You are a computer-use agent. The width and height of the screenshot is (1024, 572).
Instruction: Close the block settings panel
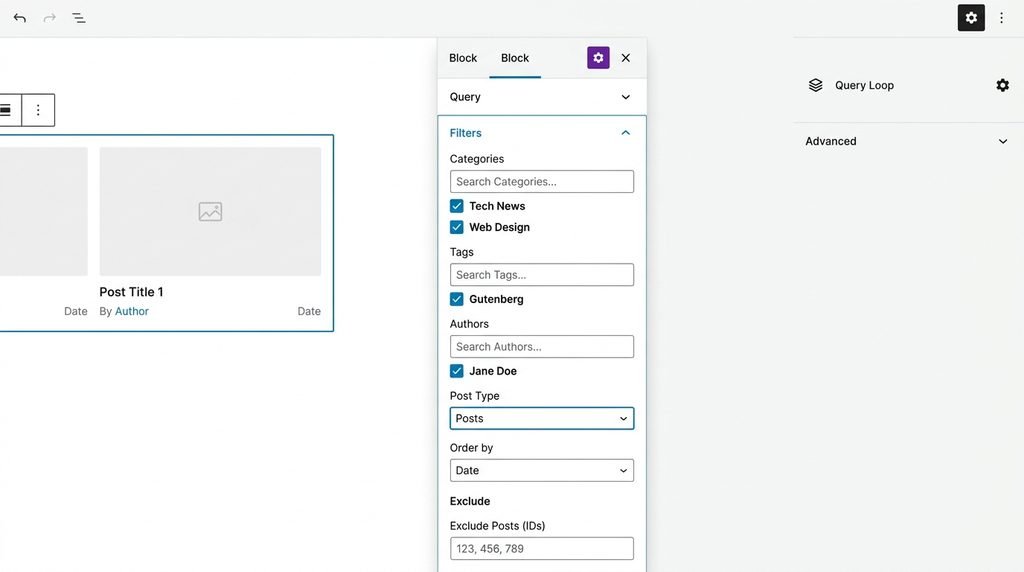[626, 57]
